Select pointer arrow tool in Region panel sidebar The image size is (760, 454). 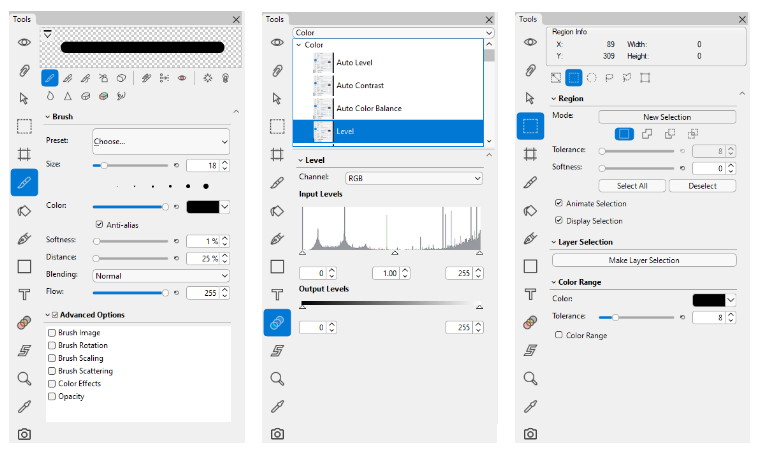coord(530,98)
